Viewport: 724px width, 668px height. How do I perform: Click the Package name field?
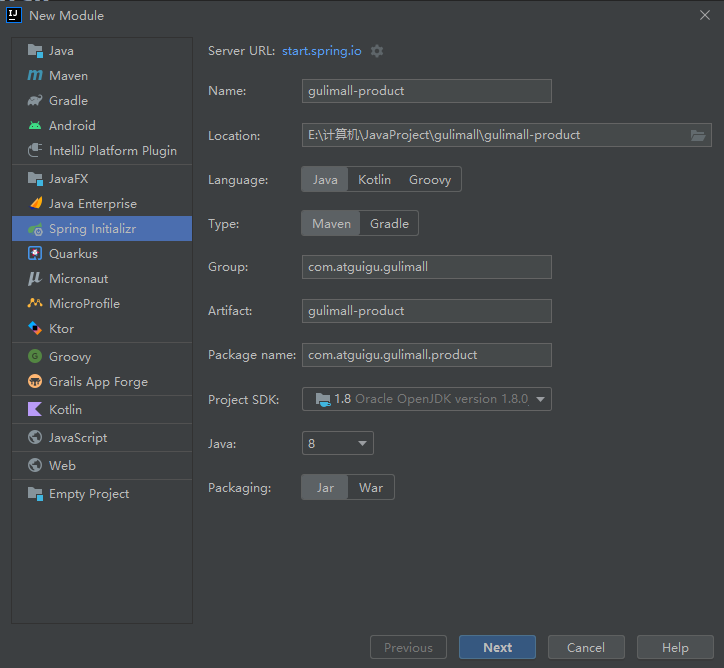click(427, 355)
